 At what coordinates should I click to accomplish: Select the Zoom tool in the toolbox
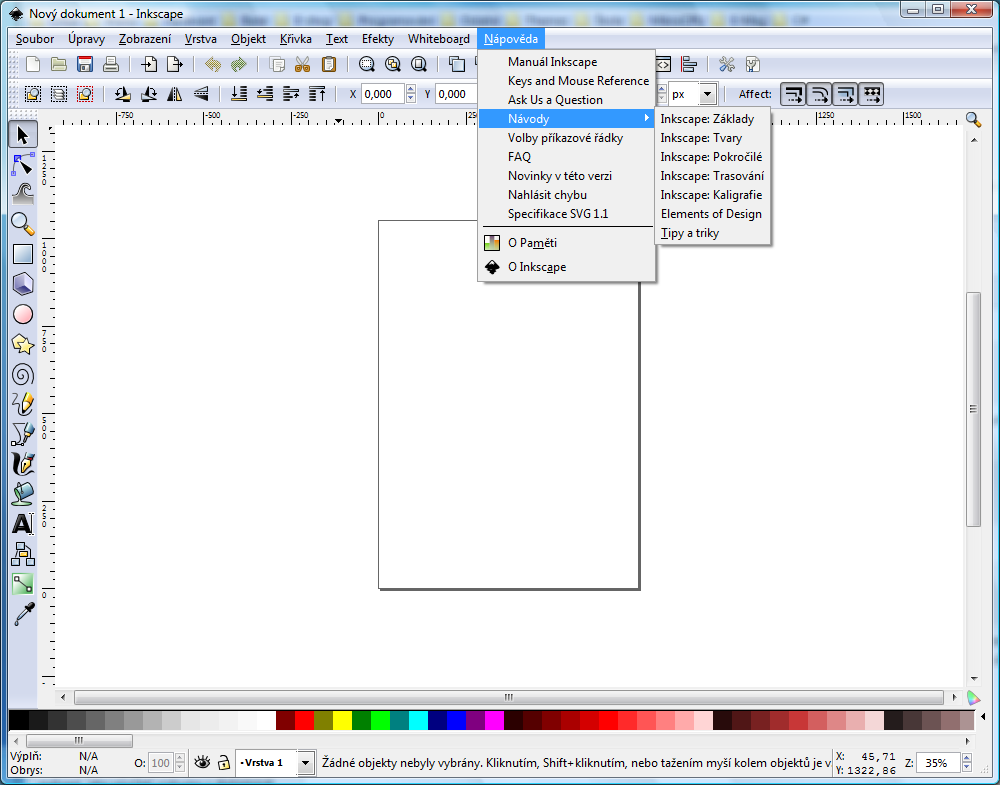(x=23, y=224)
